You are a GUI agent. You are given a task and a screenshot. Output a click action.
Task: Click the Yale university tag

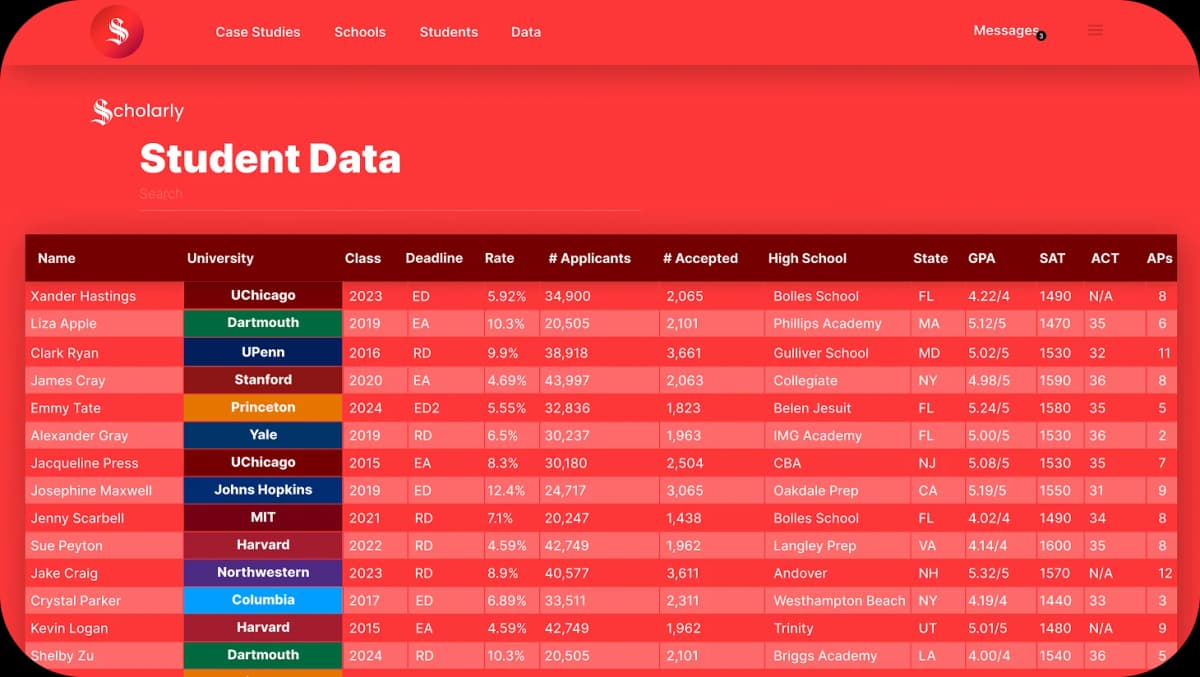click(x=263, y=434)
